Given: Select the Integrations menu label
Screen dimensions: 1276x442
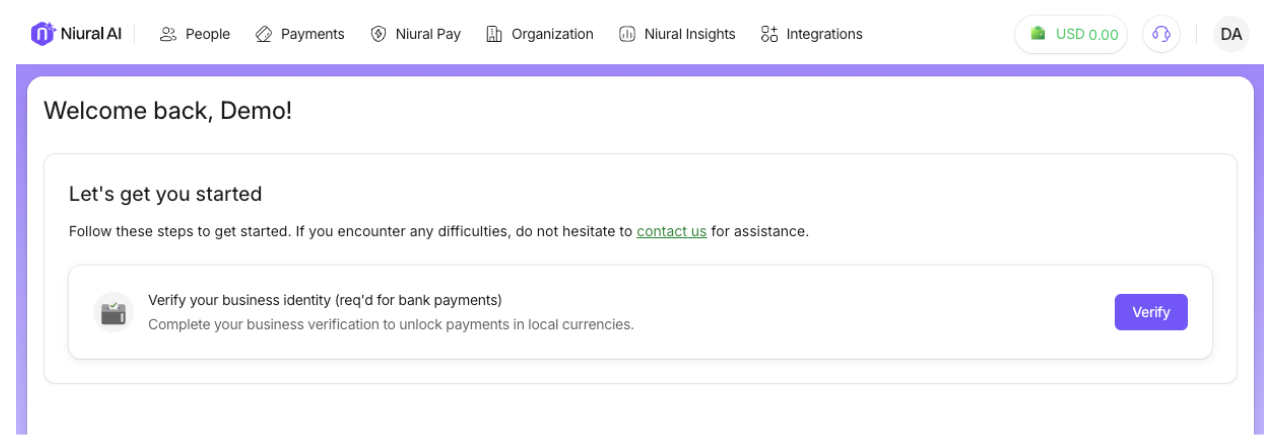Looking at the screenshot, I should (x=824, y=34).
